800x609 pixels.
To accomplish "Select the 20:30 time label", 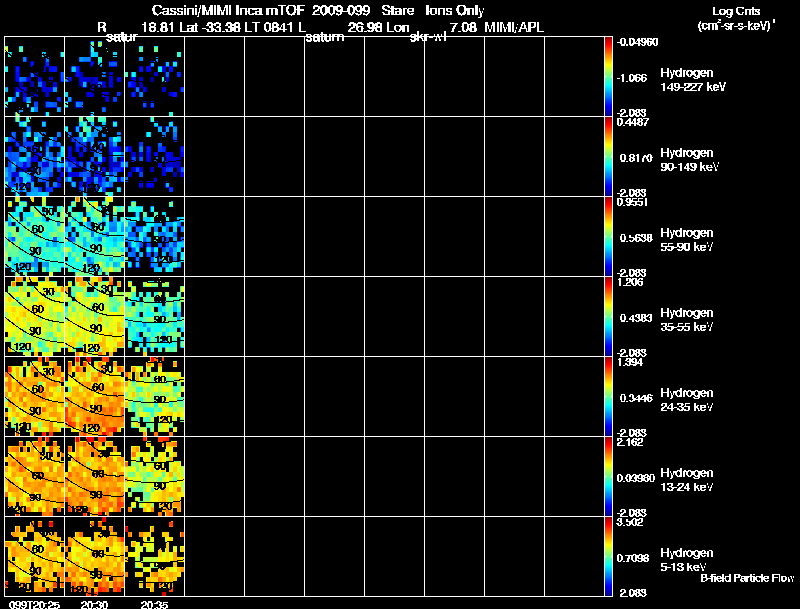I will point(94,603).
